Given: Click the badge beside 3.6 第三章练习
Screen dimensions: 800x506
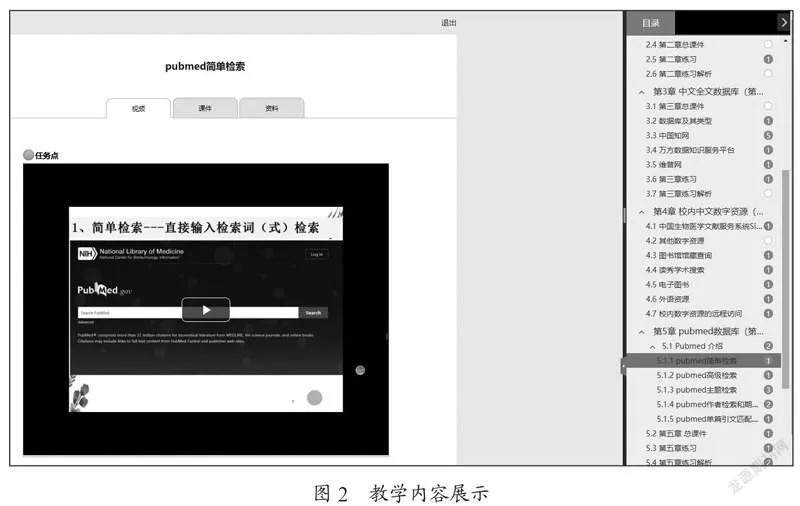Looking at the screenshot, I should 768,179.
